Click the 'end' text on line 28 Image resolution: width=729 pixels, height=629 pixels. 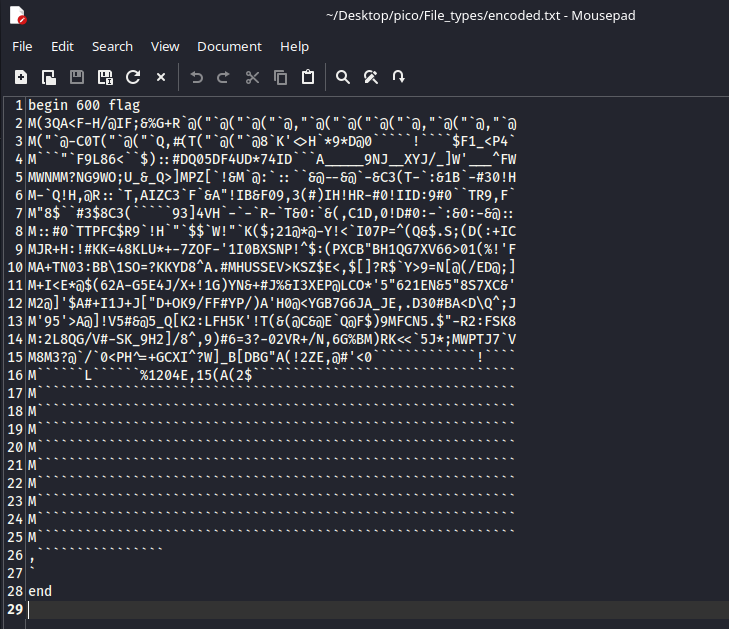pos(40,591)
